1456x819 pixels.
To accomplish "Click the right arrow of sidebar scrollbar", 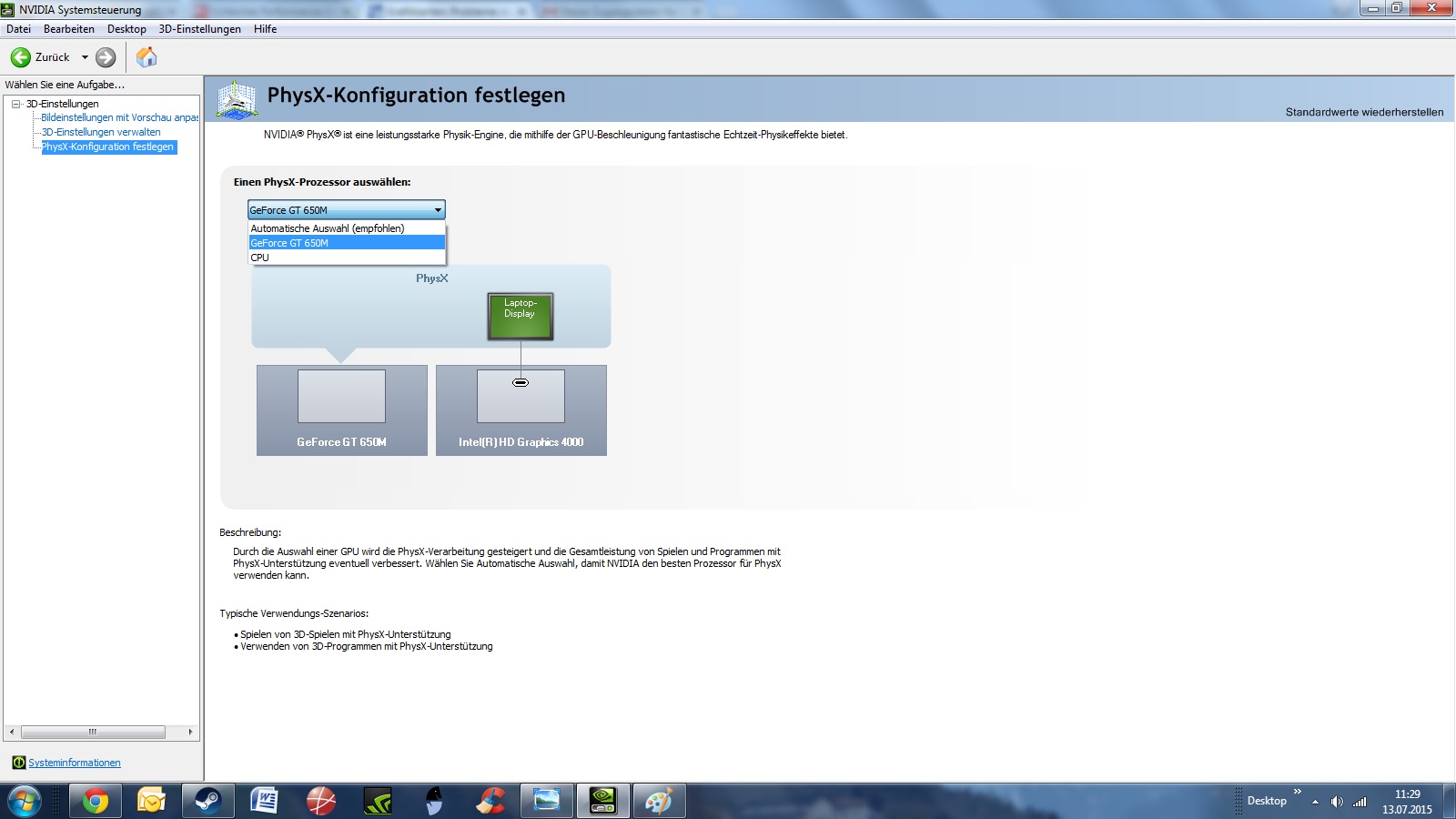I will [190, 732].
